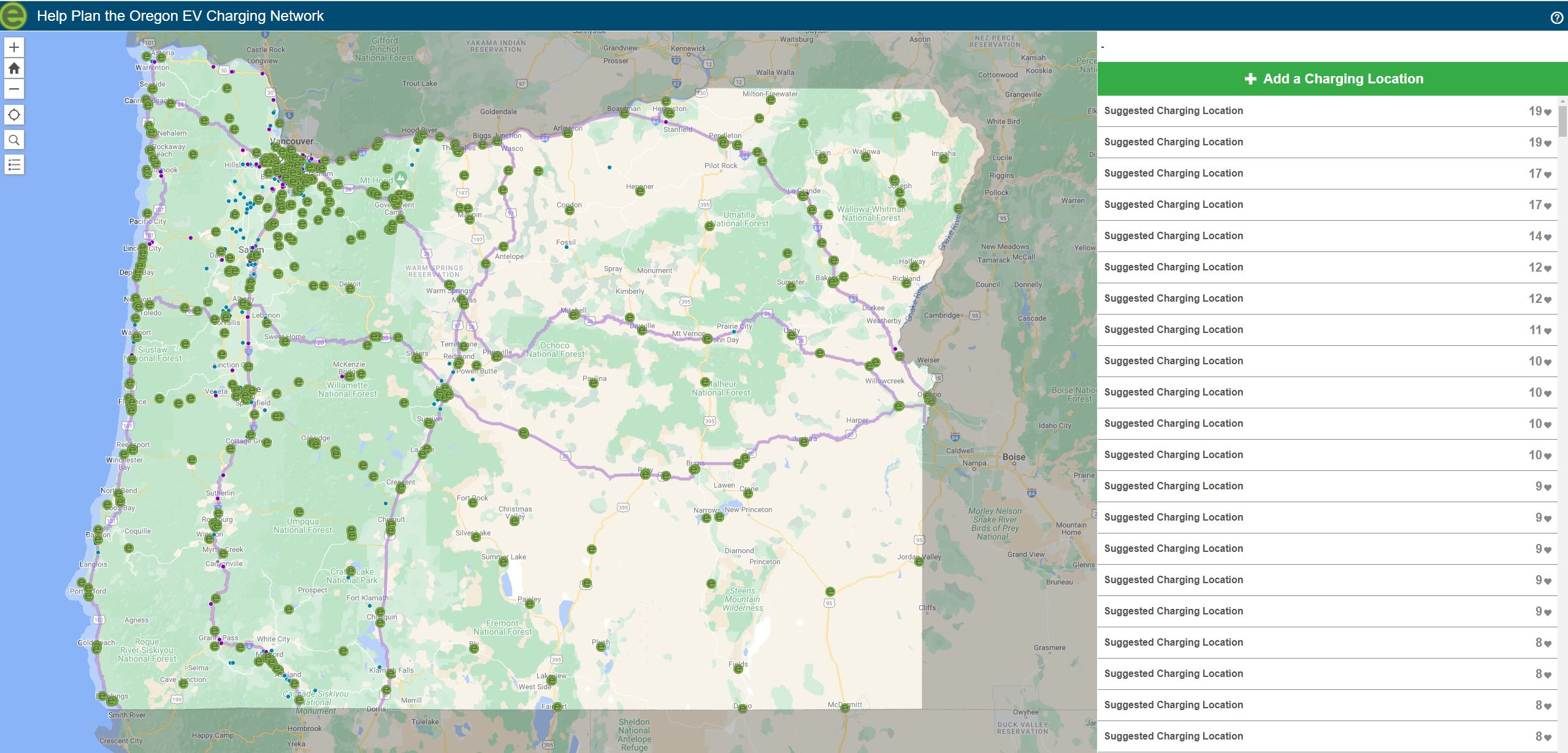Click Add a Charging Location button
Screen dimensions: 1568x753
(1333, 78)
